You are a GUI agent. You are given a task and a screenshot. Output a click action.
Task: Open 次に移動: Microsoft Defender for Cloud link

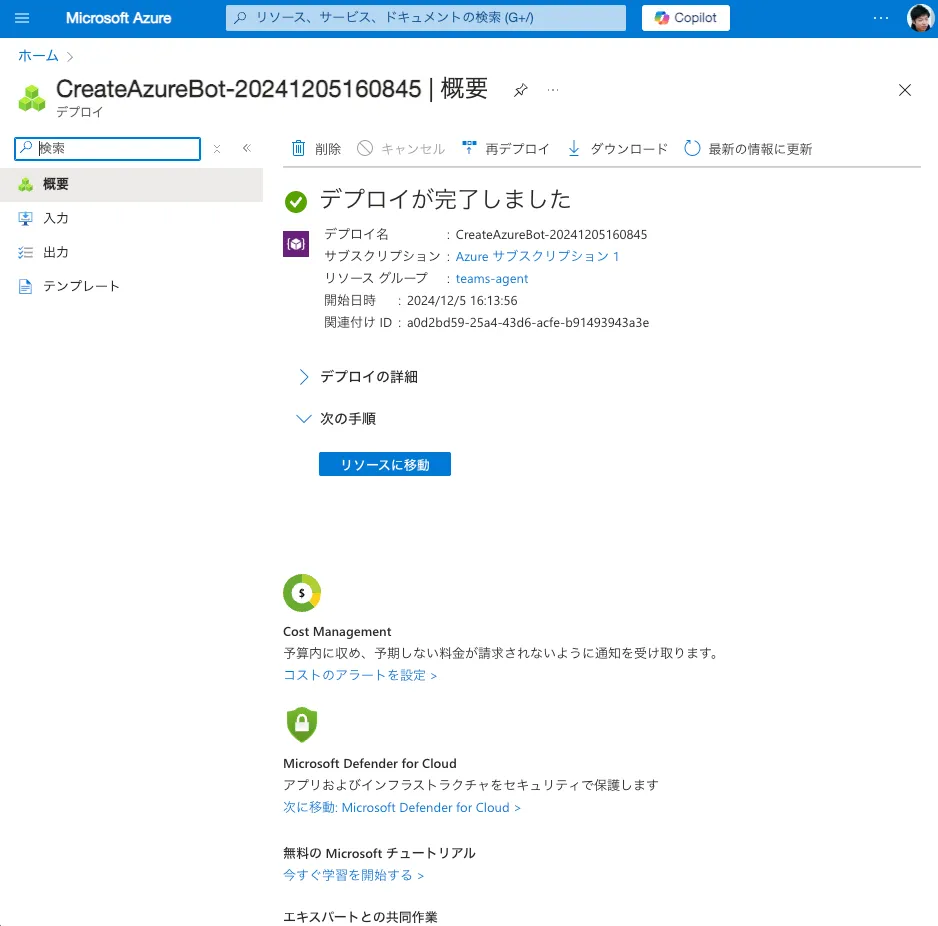click(402, 808)
